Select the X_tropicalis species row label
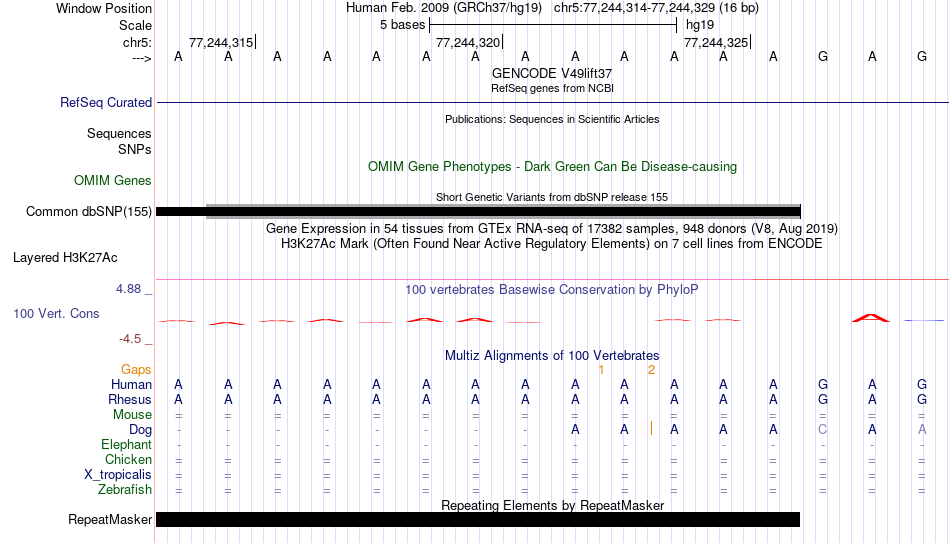Screen dimensions: 950x543 point(118,475)
